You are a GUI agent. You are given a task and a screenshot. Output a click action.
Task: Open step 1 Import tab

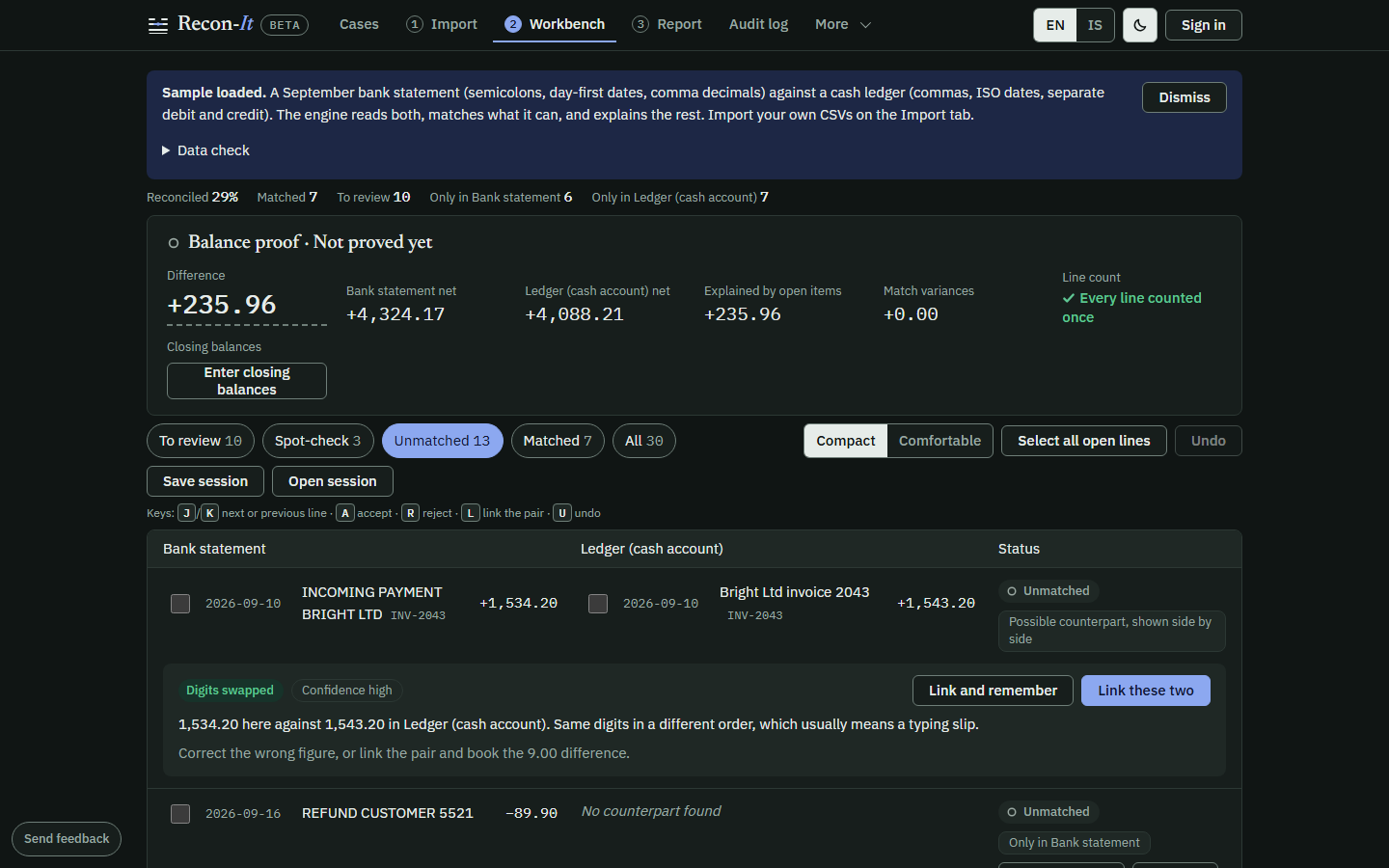point(442,24)
